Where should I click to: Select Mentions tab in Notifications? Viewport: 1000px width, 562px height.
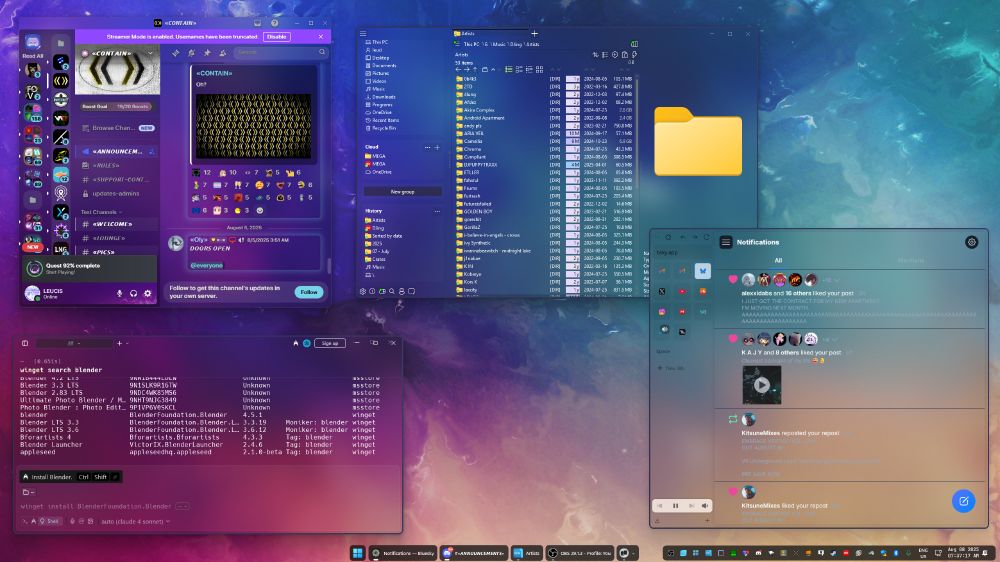911,261
